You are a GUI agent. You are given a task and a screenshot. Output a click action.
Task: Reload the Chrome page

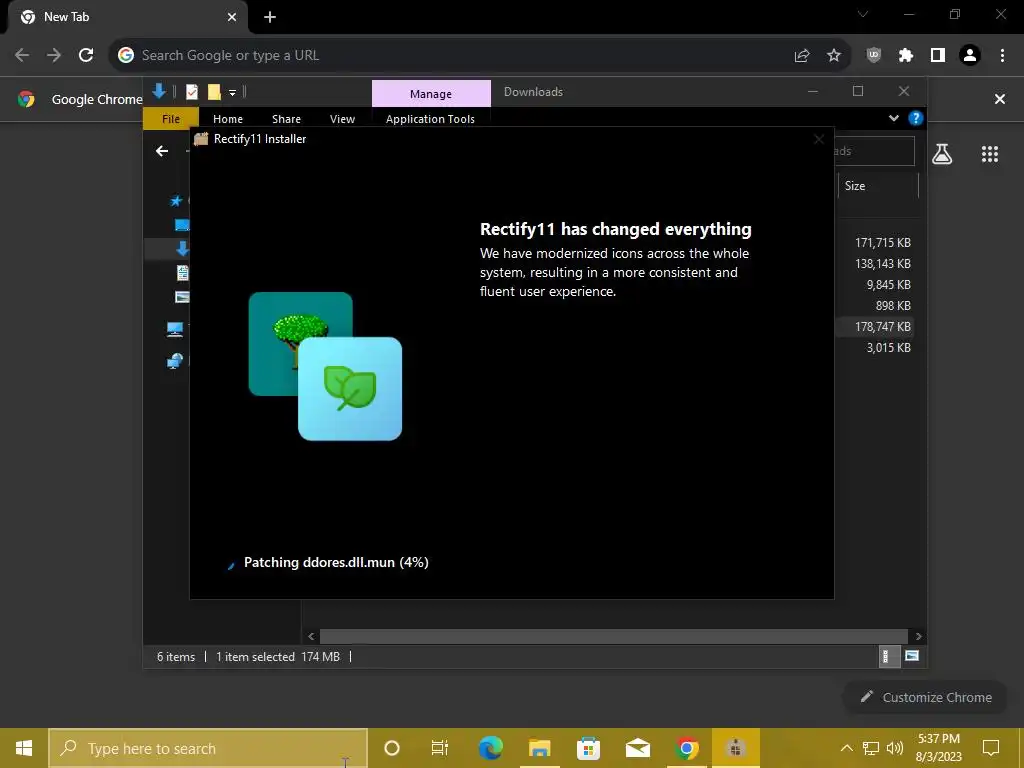86,56
